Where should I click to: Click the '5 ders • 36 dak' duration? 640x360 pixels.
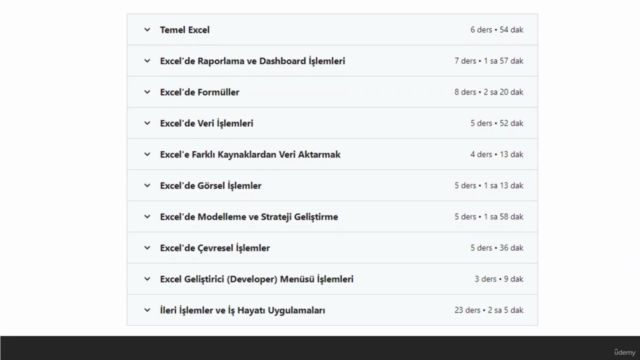click(x=497, y=248)
